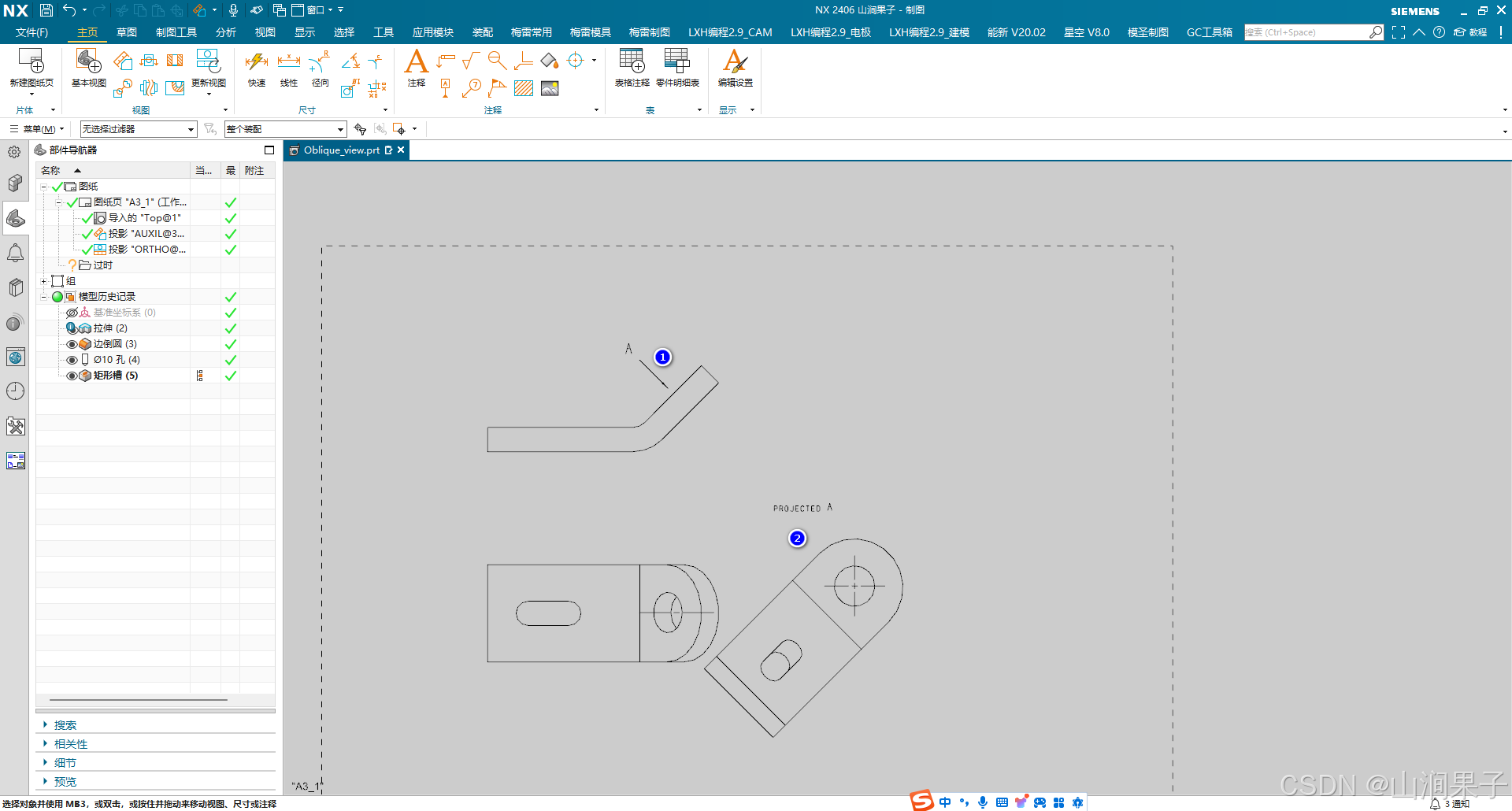Click the angular dimension icon
Viewport: 1512px width, 811px height.
pos(351,61)
